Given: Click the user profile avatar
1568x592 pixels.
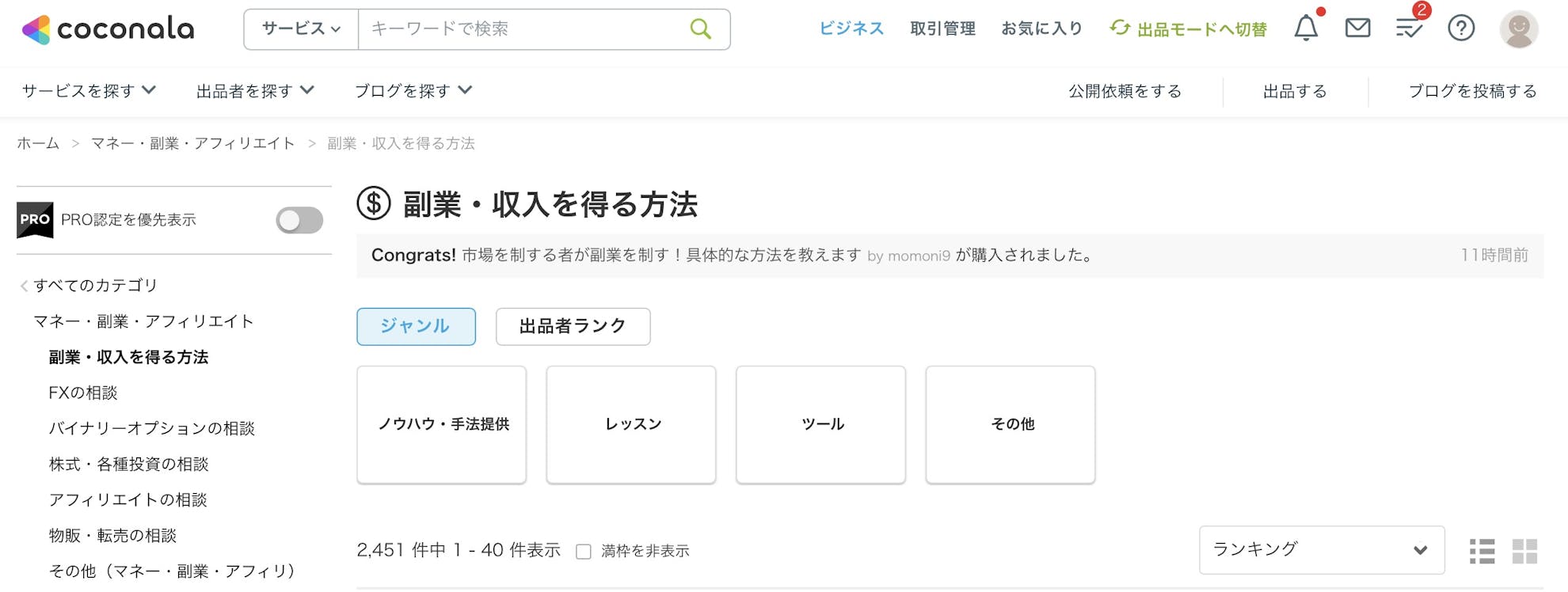Looking at the screenshot, I should click(1518, 29).
